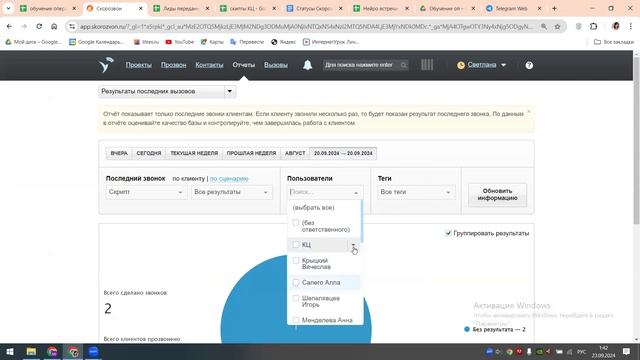Click the page vertical scrollbar
The image size is (640, 360).
click(636, 141)
